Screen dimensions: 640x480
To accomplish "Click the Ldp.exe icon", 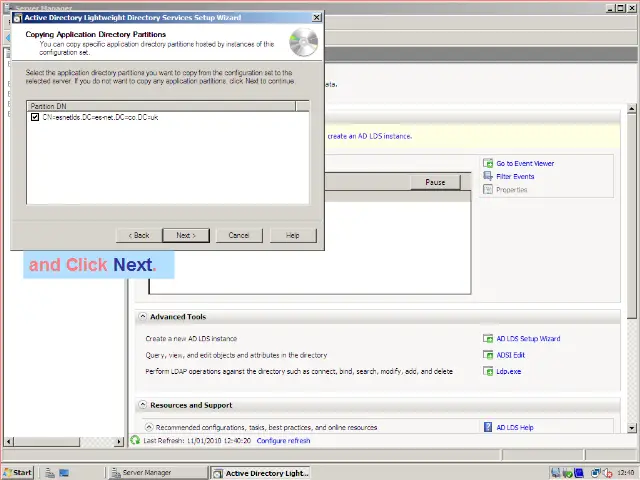I will point(488,371).
